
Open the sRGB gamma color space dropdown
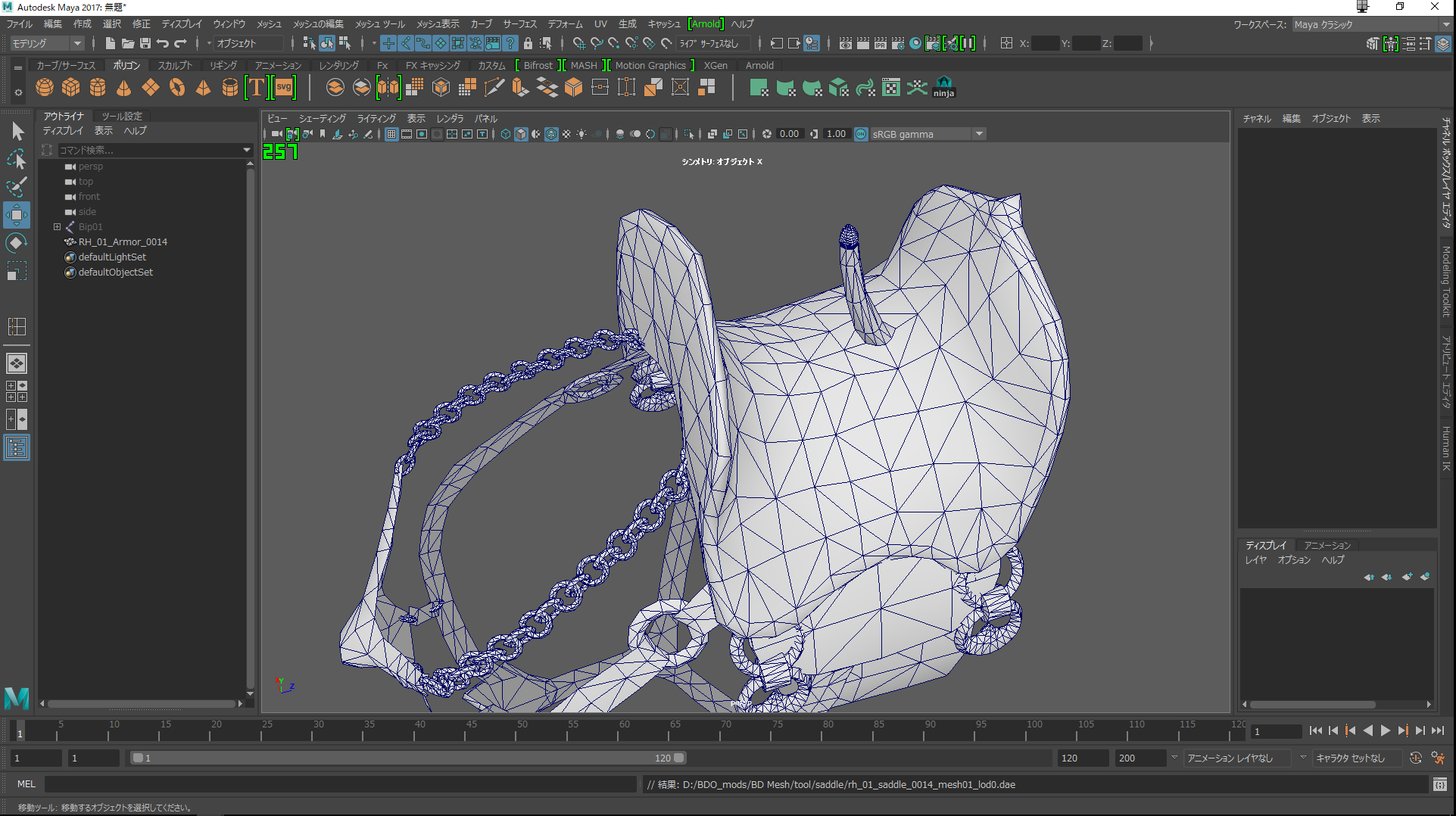click(978, 134)
